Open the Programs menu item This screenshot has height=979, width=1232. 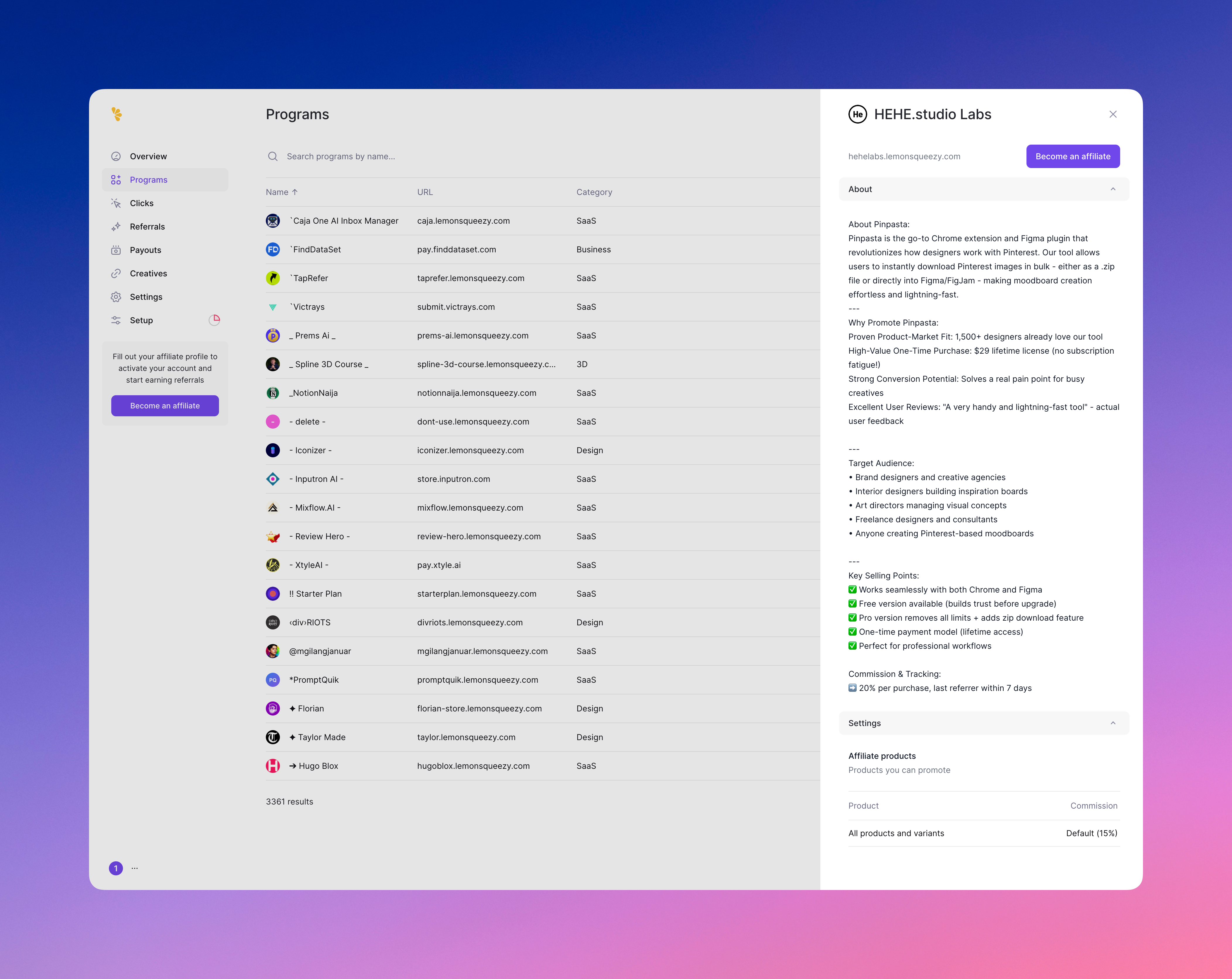pos(148,180)
